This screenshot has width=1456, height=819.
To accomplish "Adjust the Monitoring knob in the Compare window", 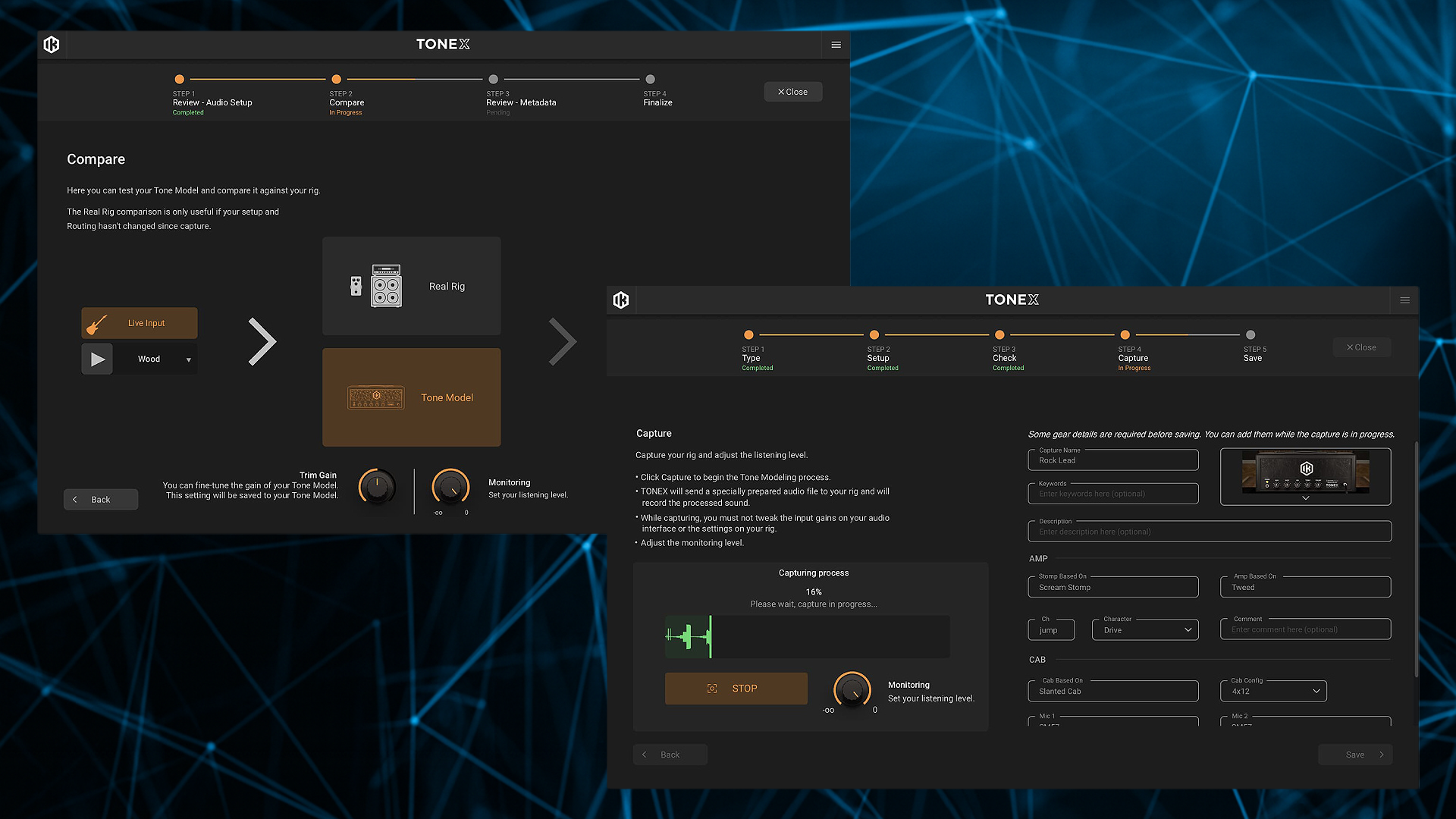I will 450,487.
